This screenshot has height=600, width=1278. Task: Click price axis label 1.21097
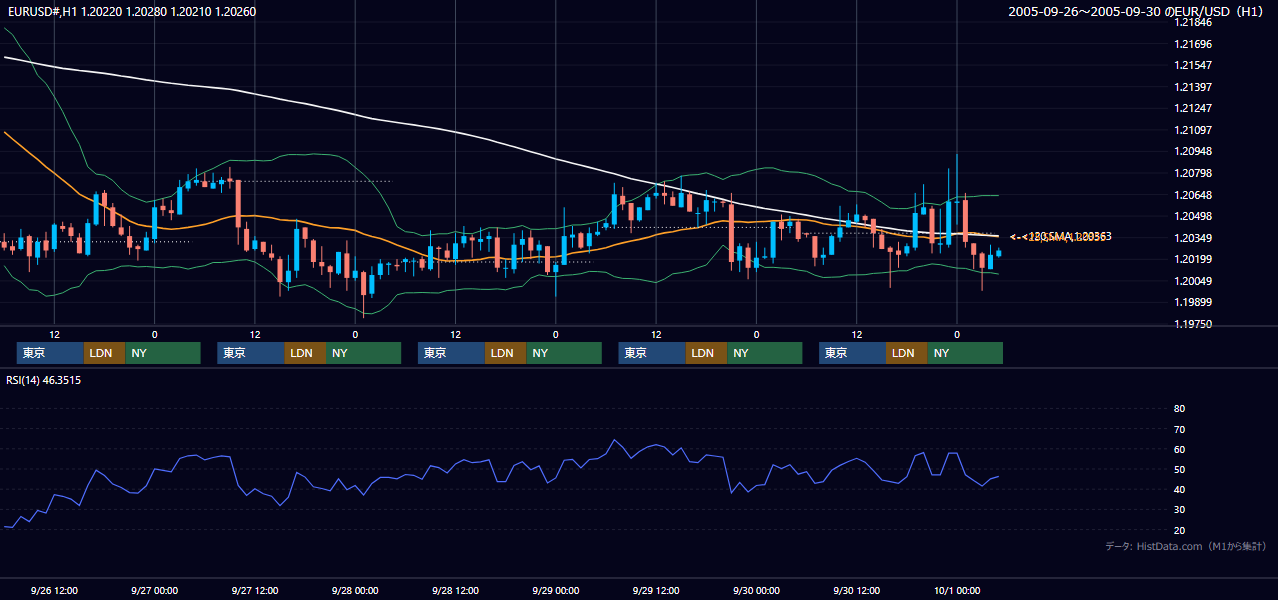point(1193,130)
